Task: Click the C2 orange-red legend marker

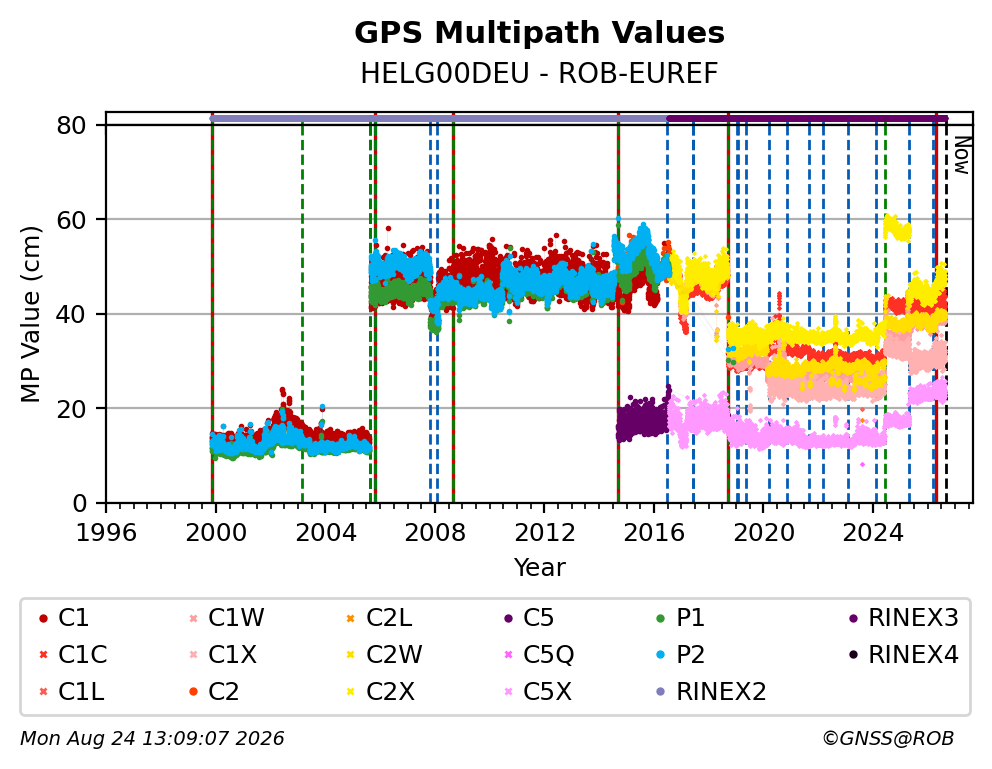Action: pyautogui.click(x=194, y=692)
